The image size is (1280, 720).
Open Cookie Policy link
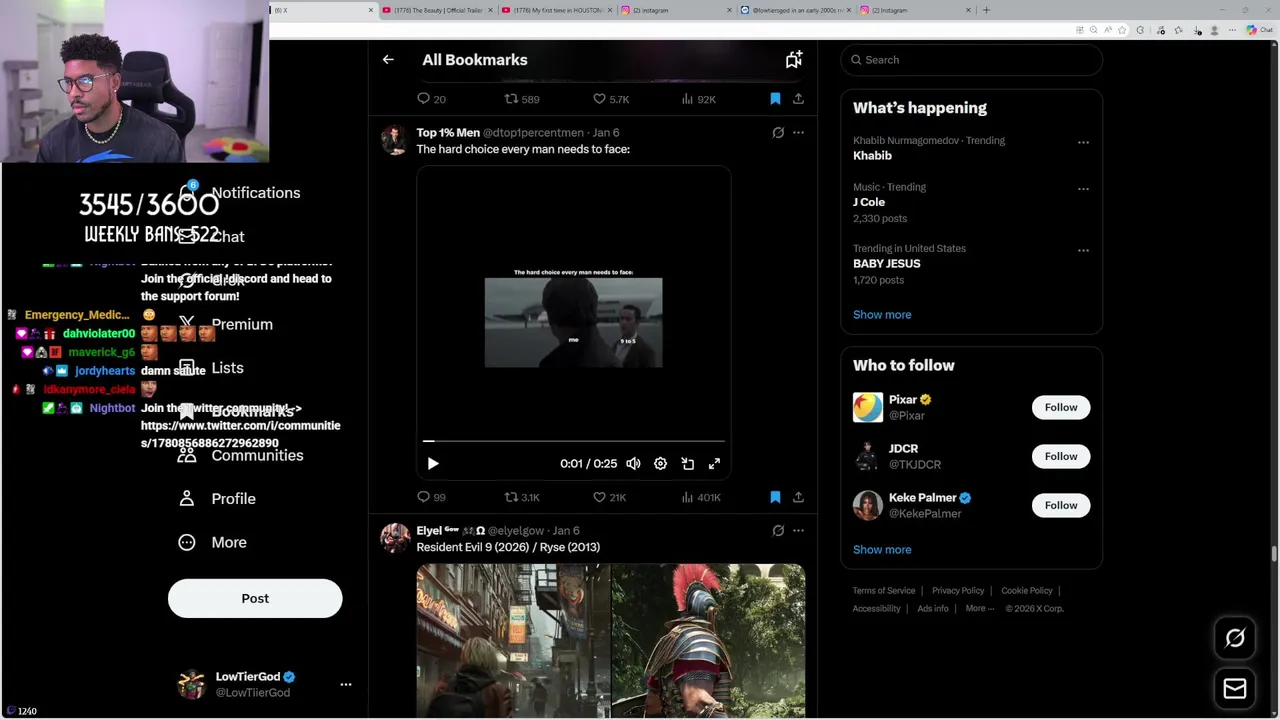1027,591
